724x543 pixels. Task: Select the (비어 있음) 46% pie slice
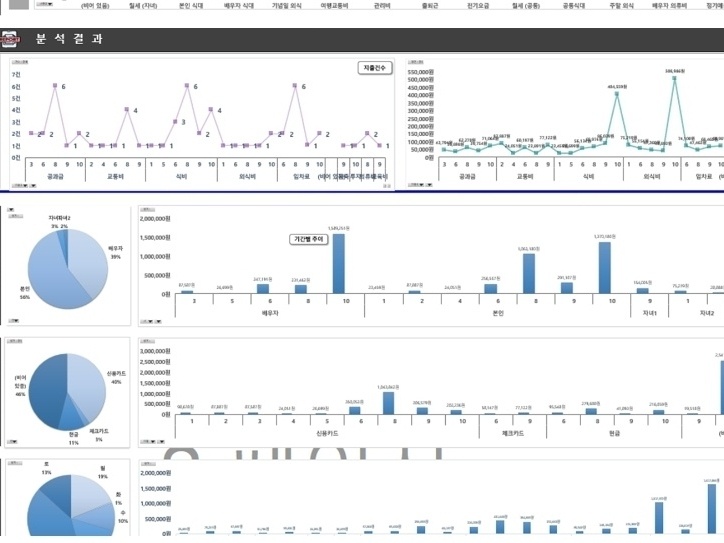point(46,388)
